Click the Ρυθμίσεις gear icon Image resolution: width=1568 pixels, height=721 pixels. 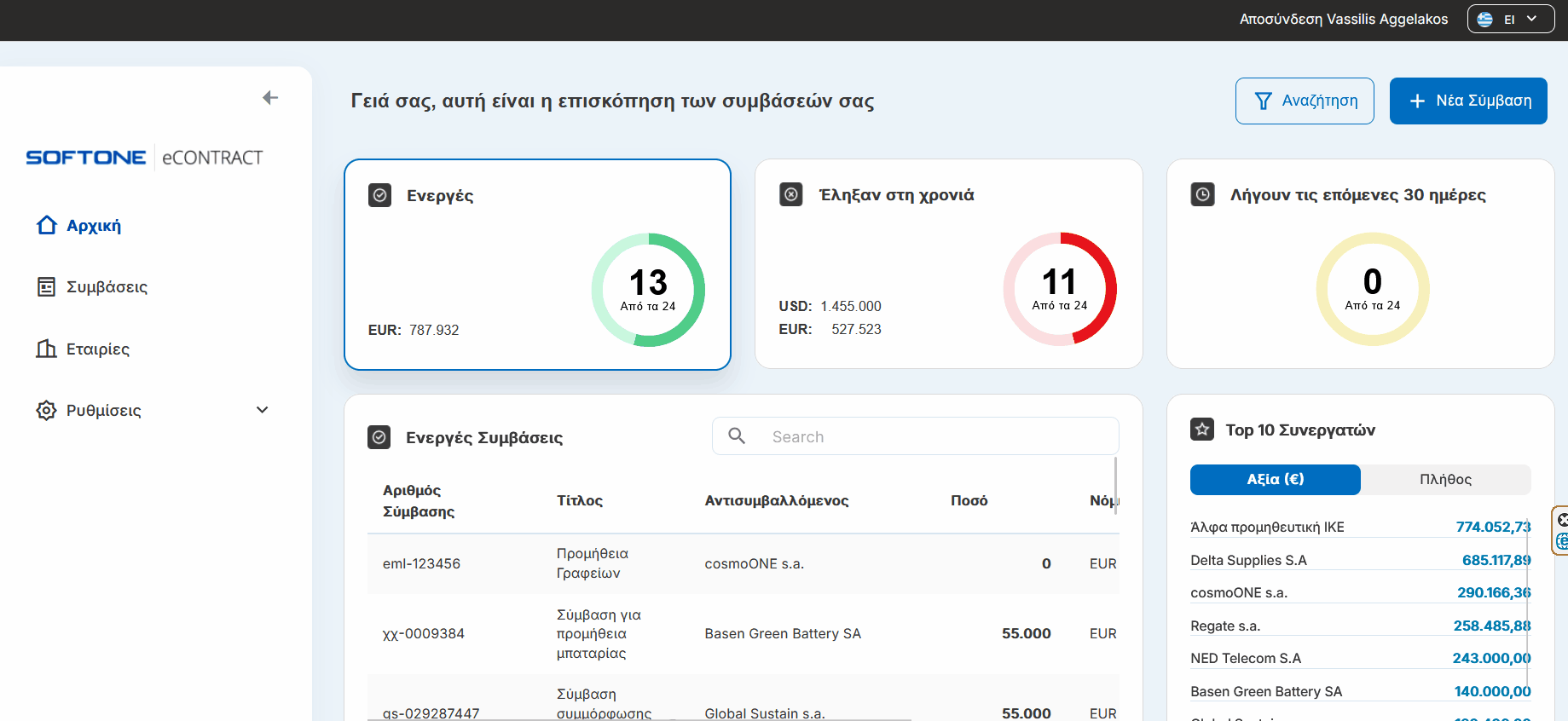[x=46, y=410]
